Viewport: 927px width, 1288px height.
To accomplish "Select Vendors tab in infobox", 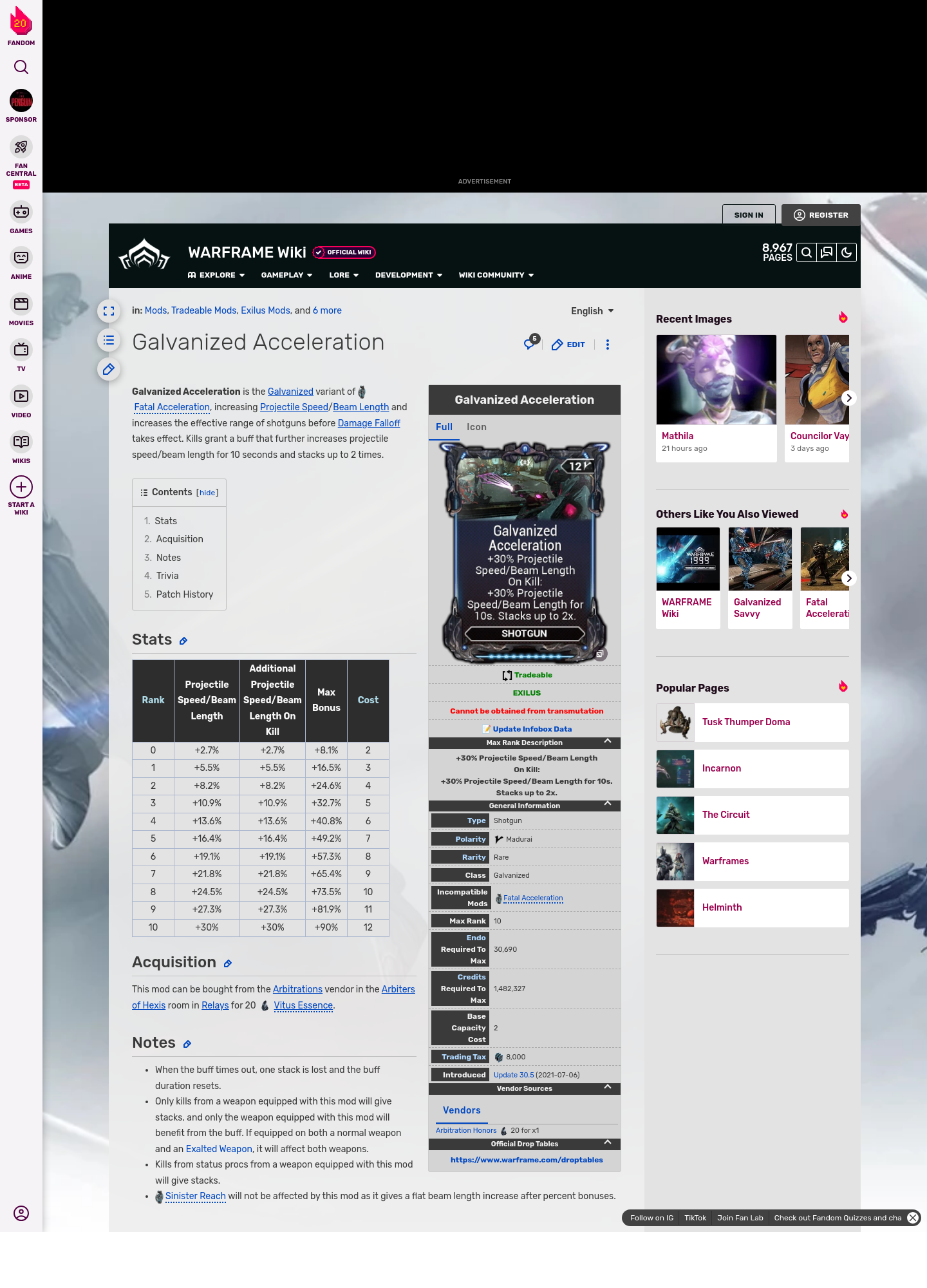I will tap(462, 1110).
